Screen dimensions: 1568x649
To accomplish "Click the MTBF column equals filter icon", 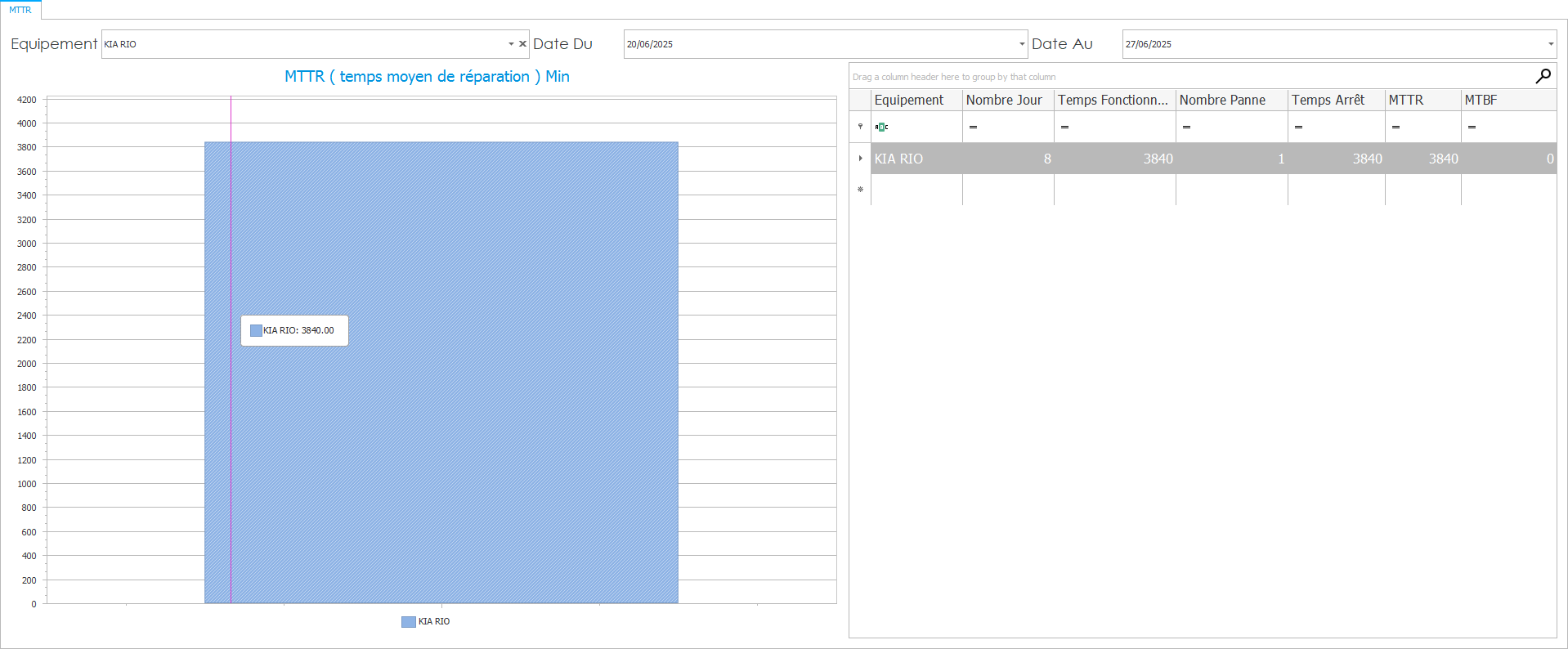I will tap(1472, 127).
